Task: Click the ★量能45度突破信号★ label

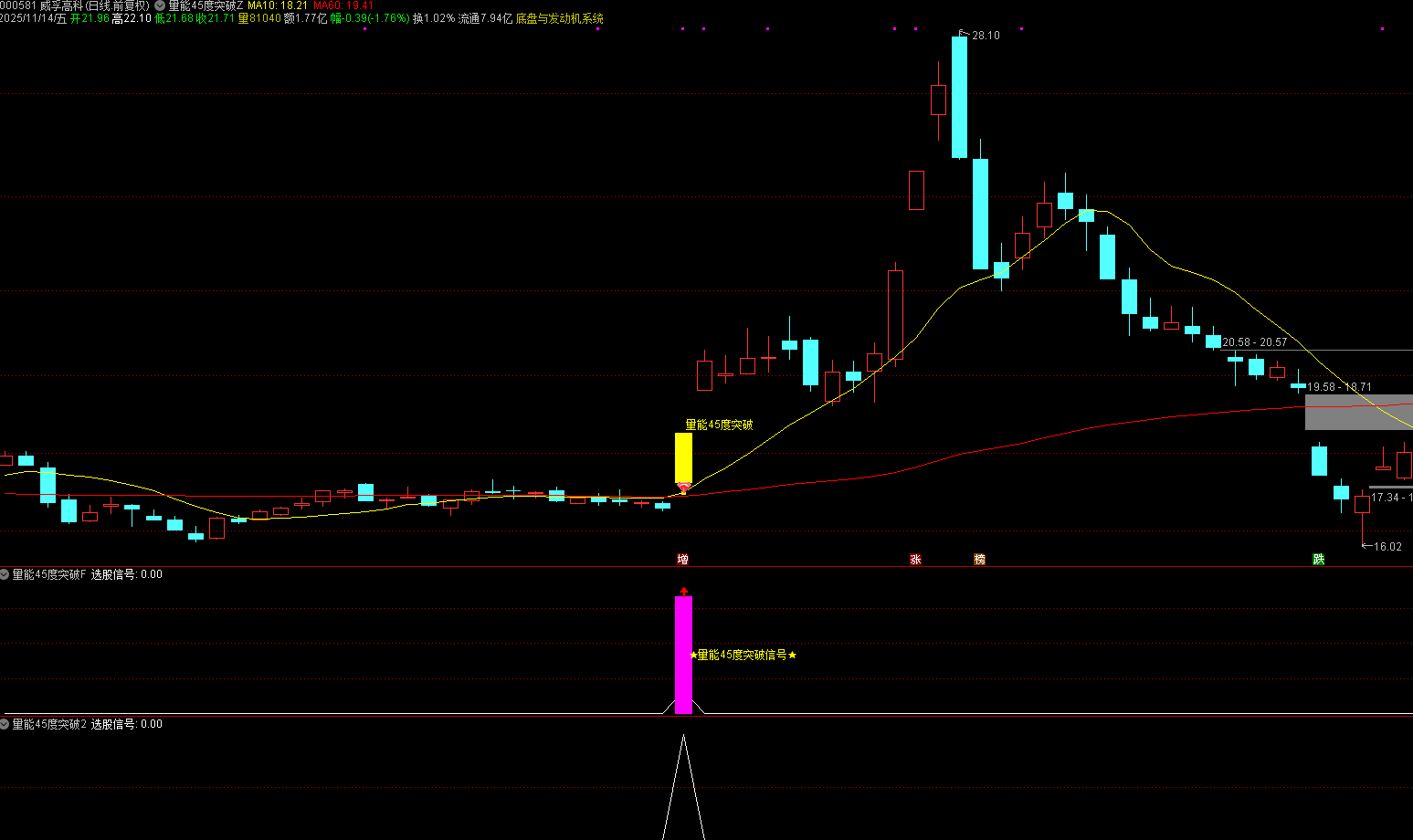Action: pos(743,655)
